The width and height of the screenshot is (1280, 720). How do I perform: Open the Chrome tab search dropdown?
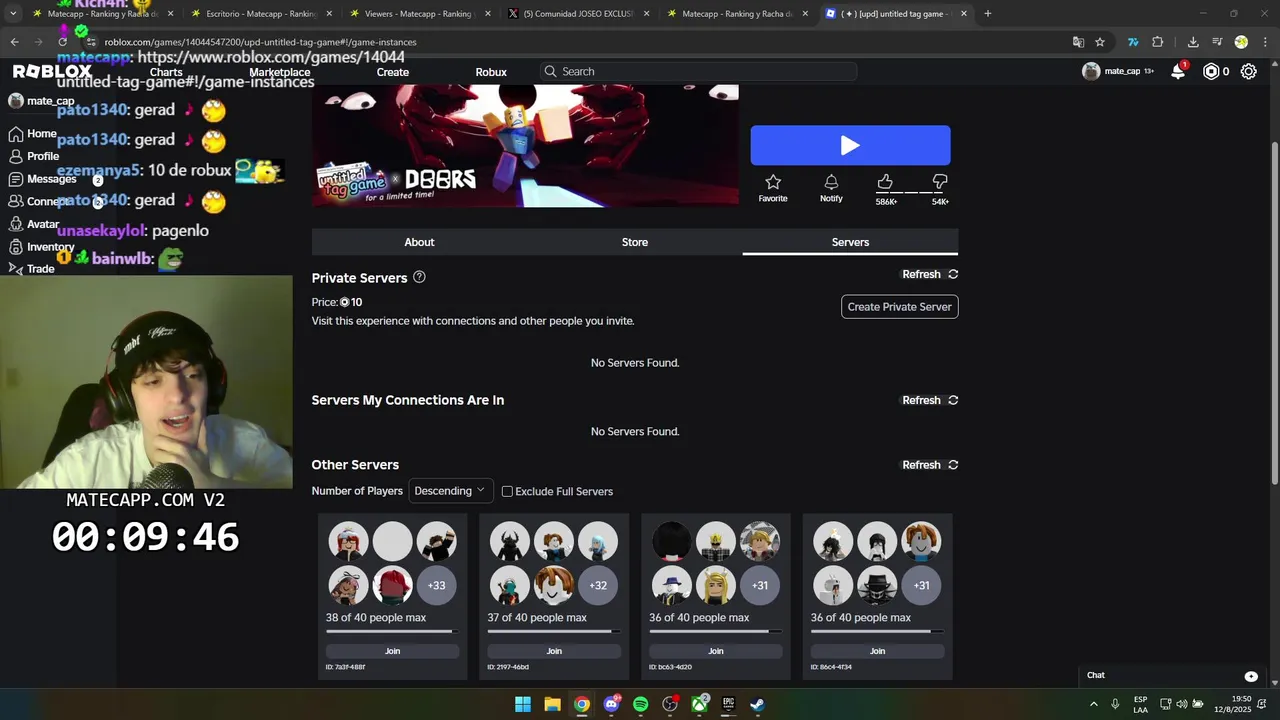[13, 14]
